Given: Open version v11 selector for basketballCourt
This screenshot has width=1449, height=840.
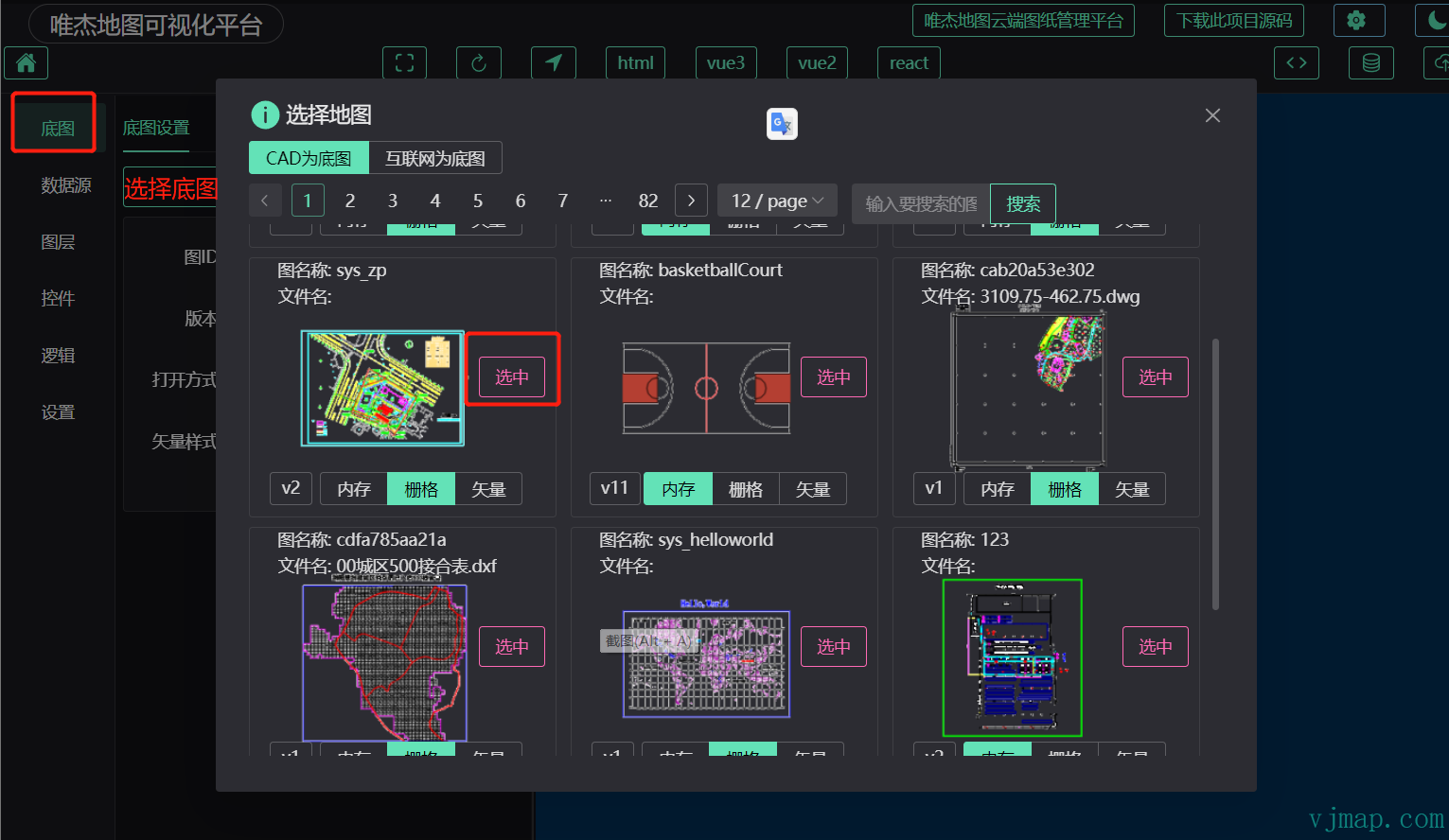Looking at the screenshot, I should pyautogui.click(x=614, y=488).
